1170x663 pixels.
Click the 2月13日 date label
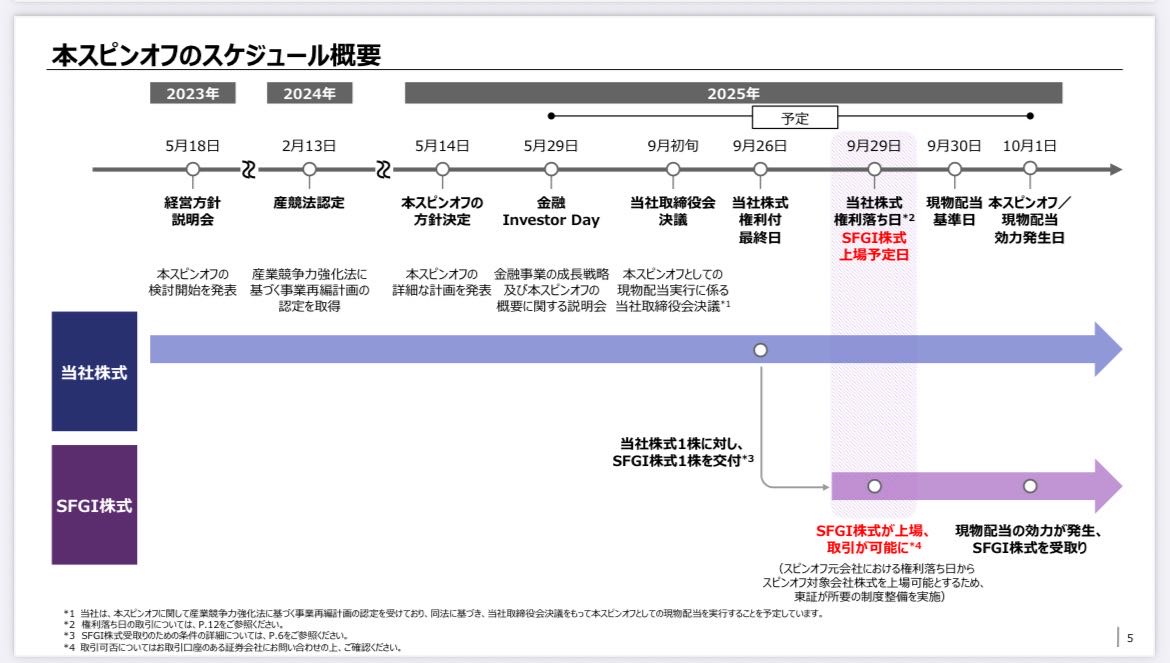(x=309, y=145)
